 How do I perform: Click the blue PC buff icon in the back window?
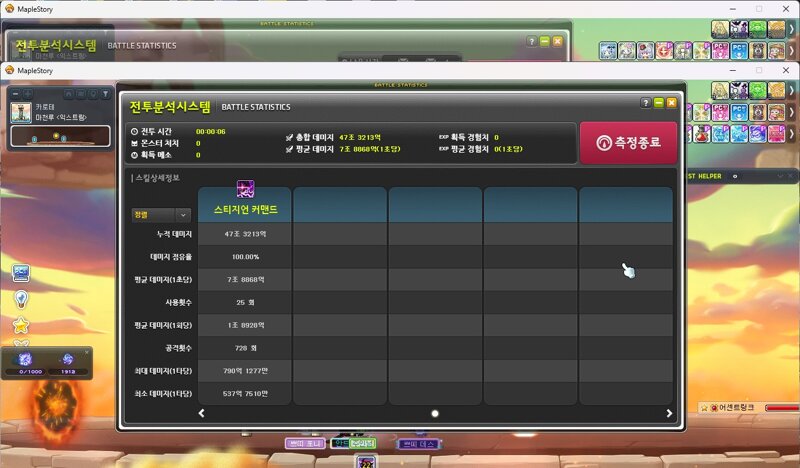coord(739,51)
